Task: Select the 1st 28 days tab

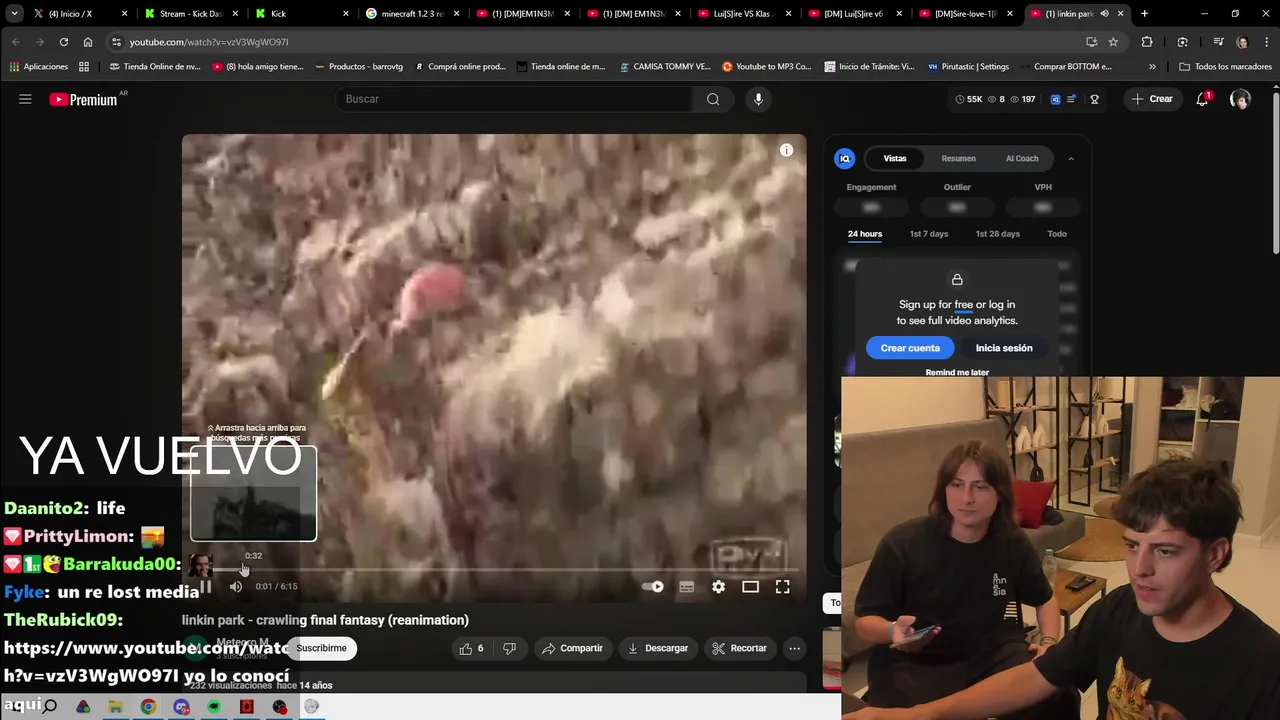Action: click(998, 234)
